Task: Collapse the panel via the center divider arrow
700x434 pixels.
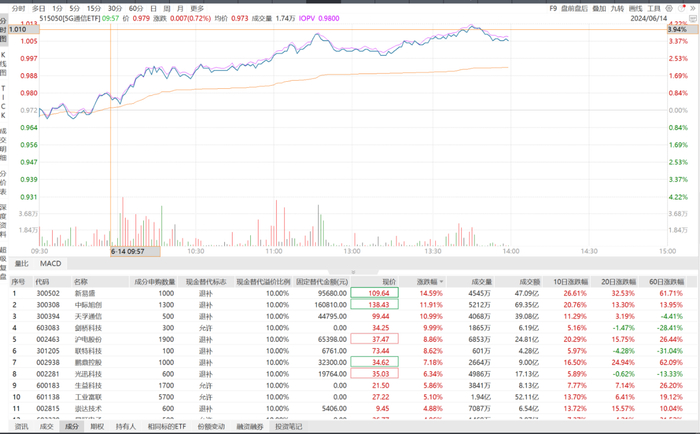Action: (x=353, y=271)
